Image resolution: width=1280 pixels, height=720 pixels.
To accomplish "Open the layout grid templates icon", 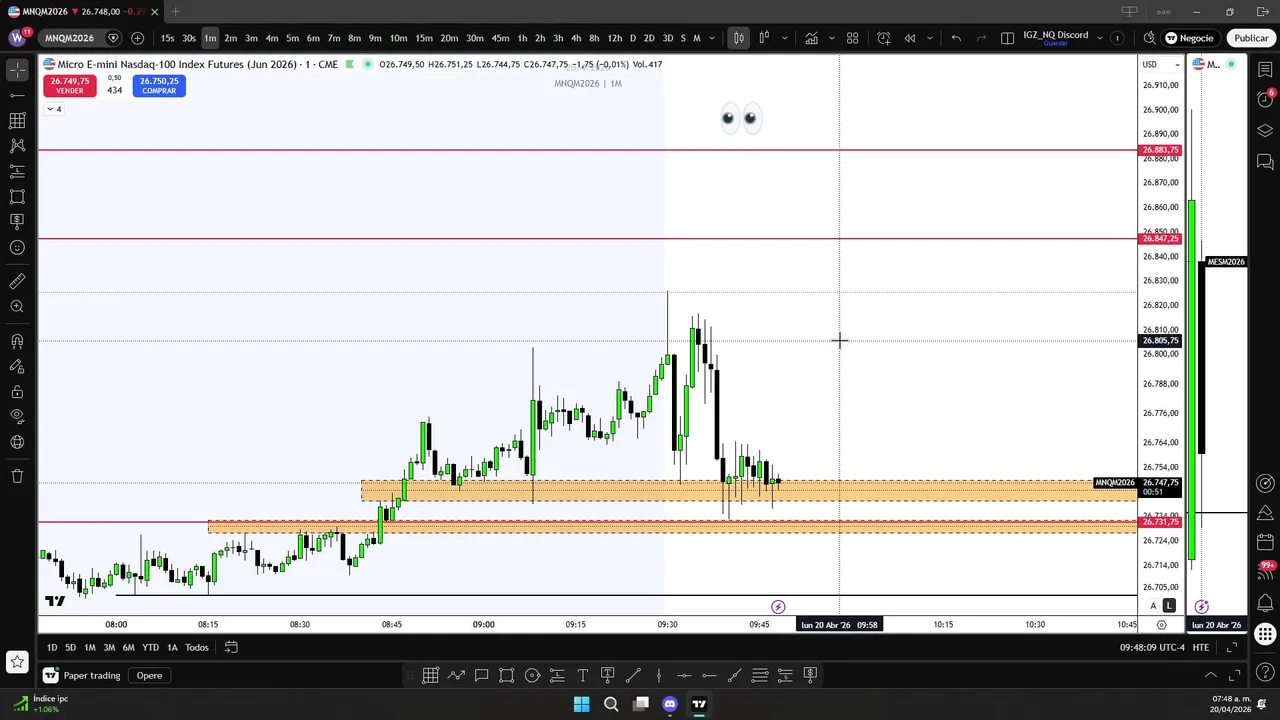I will pyautogui.click(x=852, y=38).
